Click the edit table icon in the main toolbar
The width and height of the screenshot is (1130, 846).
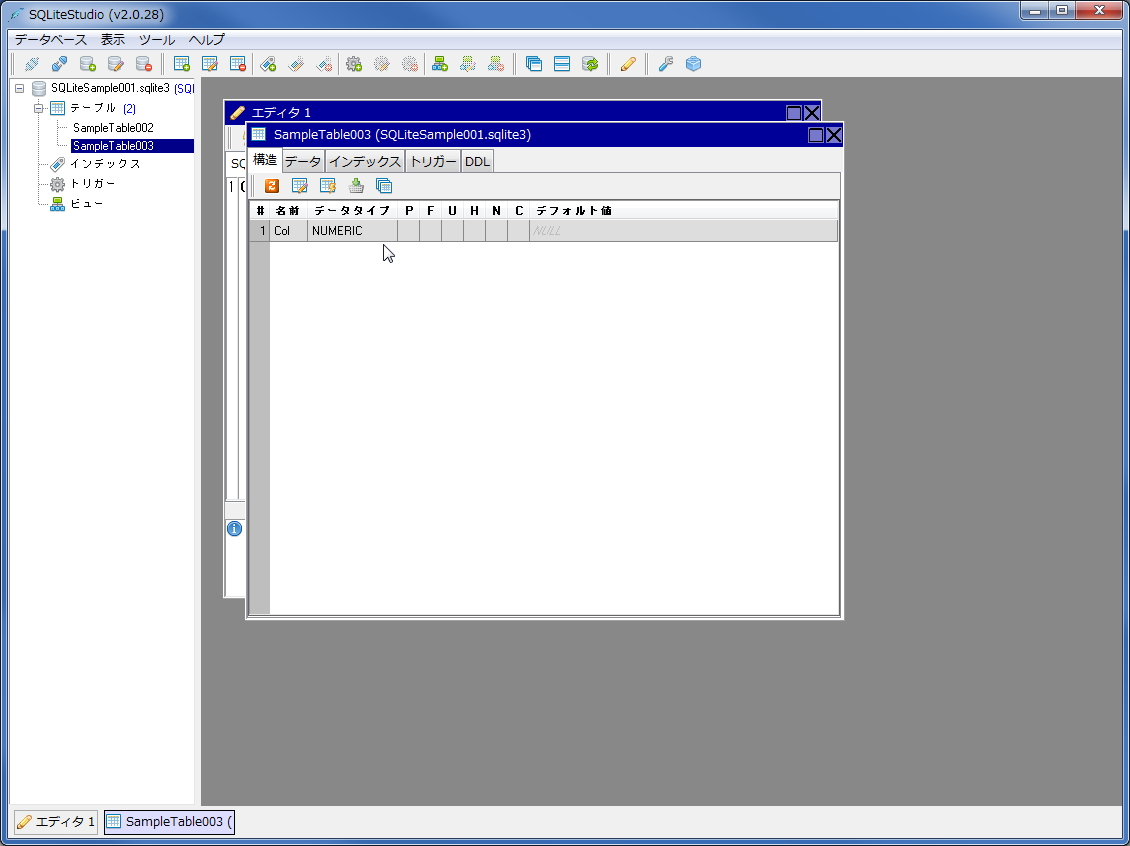[x=210, y=64]
